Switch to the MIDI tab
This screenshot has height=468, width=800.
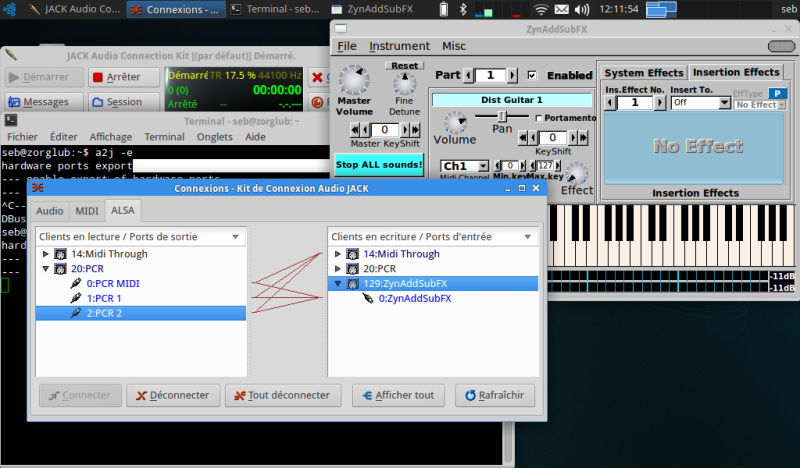87,211
